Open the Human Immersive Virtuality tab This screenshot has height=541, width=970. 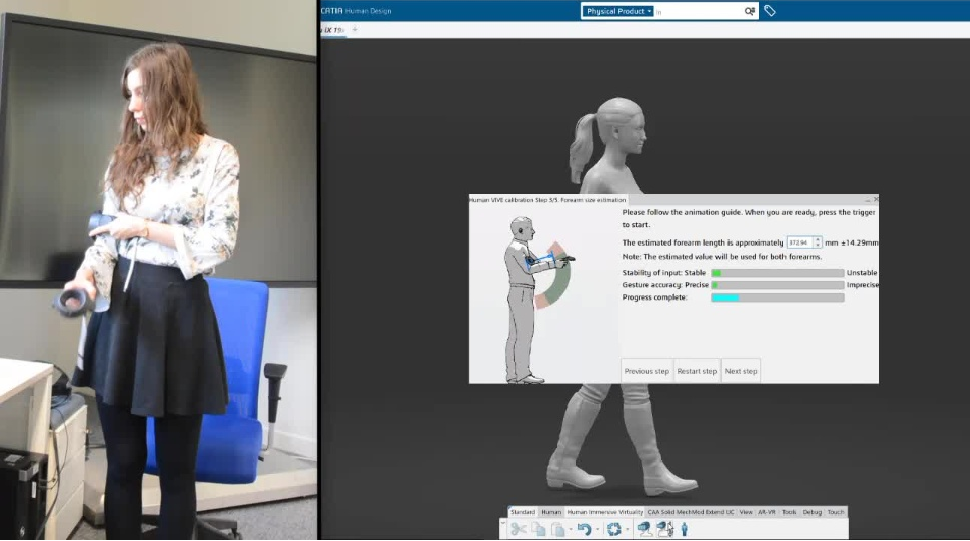click(x=605, y=512)
